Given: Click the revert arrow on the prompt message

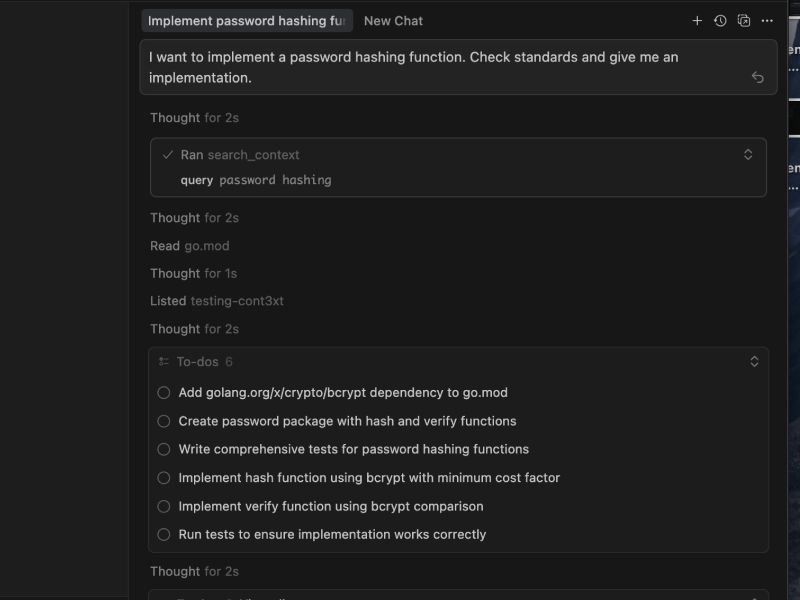Looking at the screenshot, I should pyautogui.click(x=757, y=76).
